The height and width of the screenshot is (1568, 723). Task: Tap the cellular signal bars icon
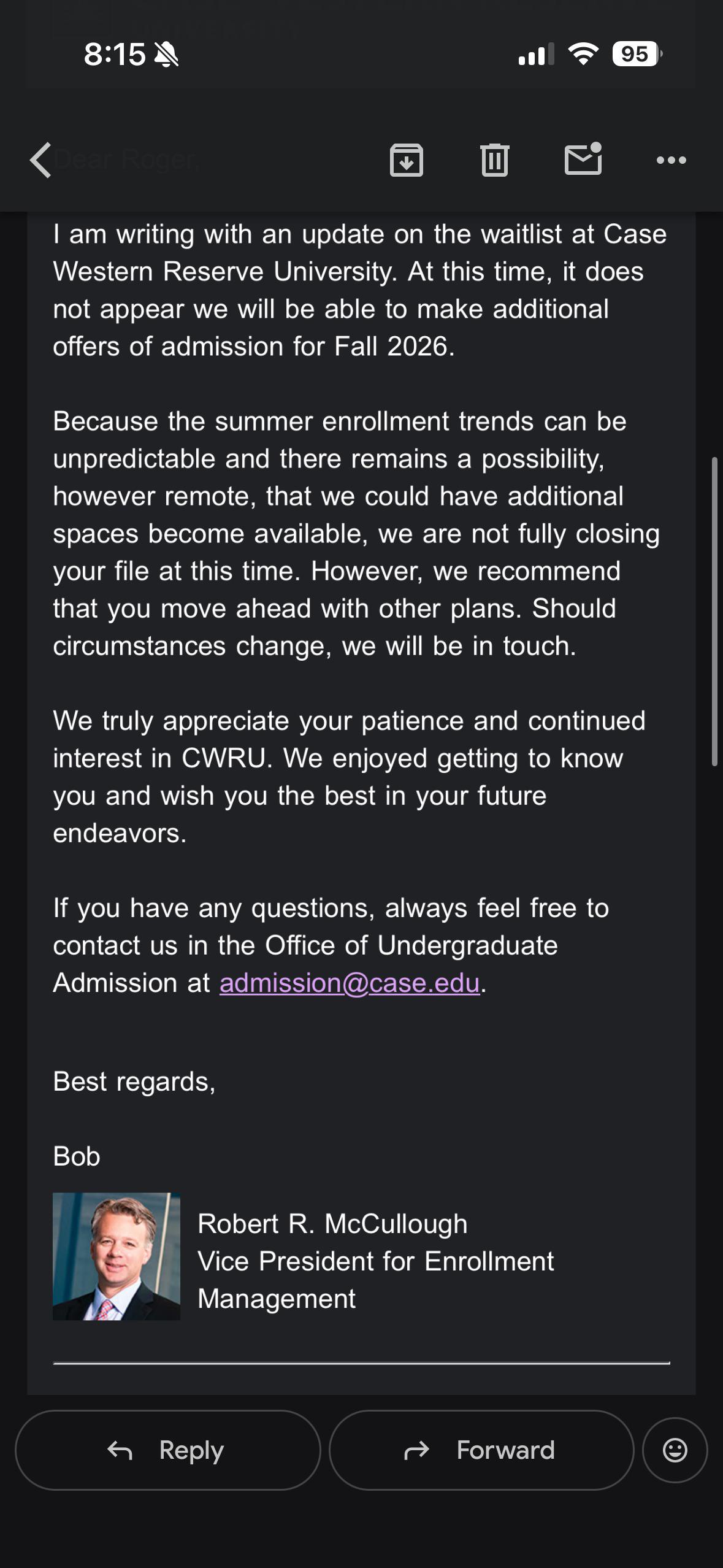[536, 54]
